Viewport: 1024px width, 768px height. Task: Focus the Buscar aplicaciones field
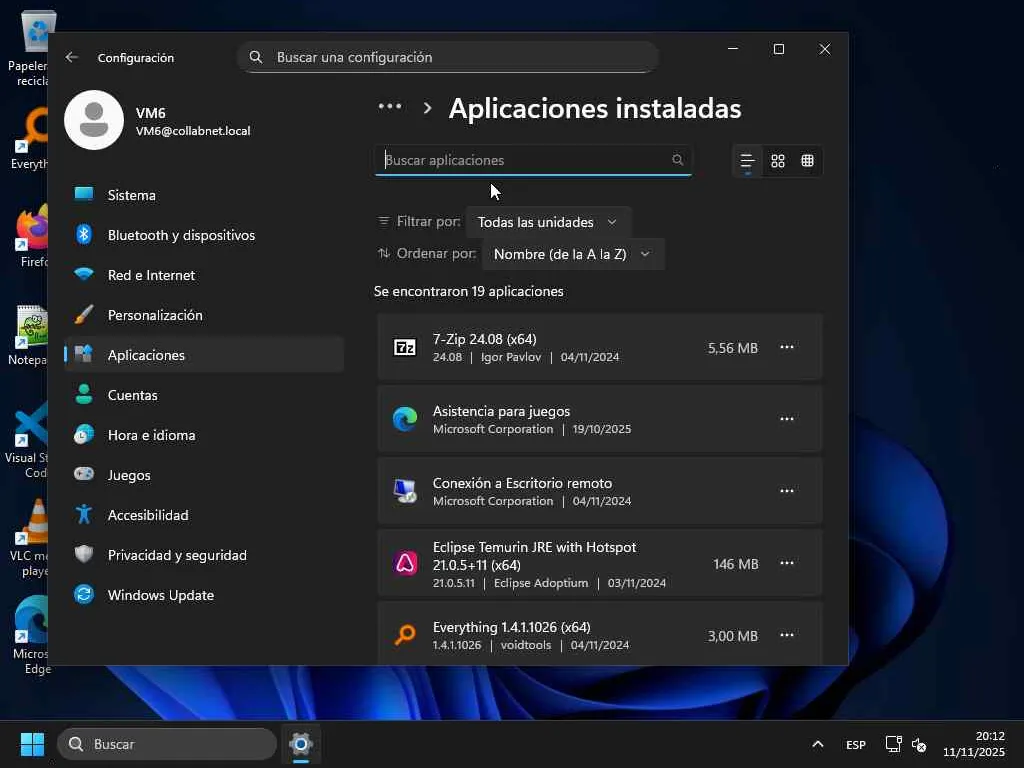(x=533, y=161)
